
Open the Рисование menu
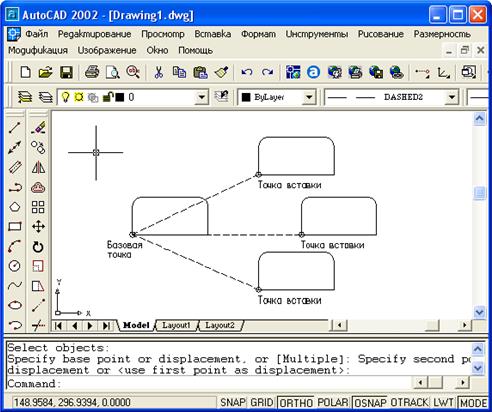(x=381, y=34)
